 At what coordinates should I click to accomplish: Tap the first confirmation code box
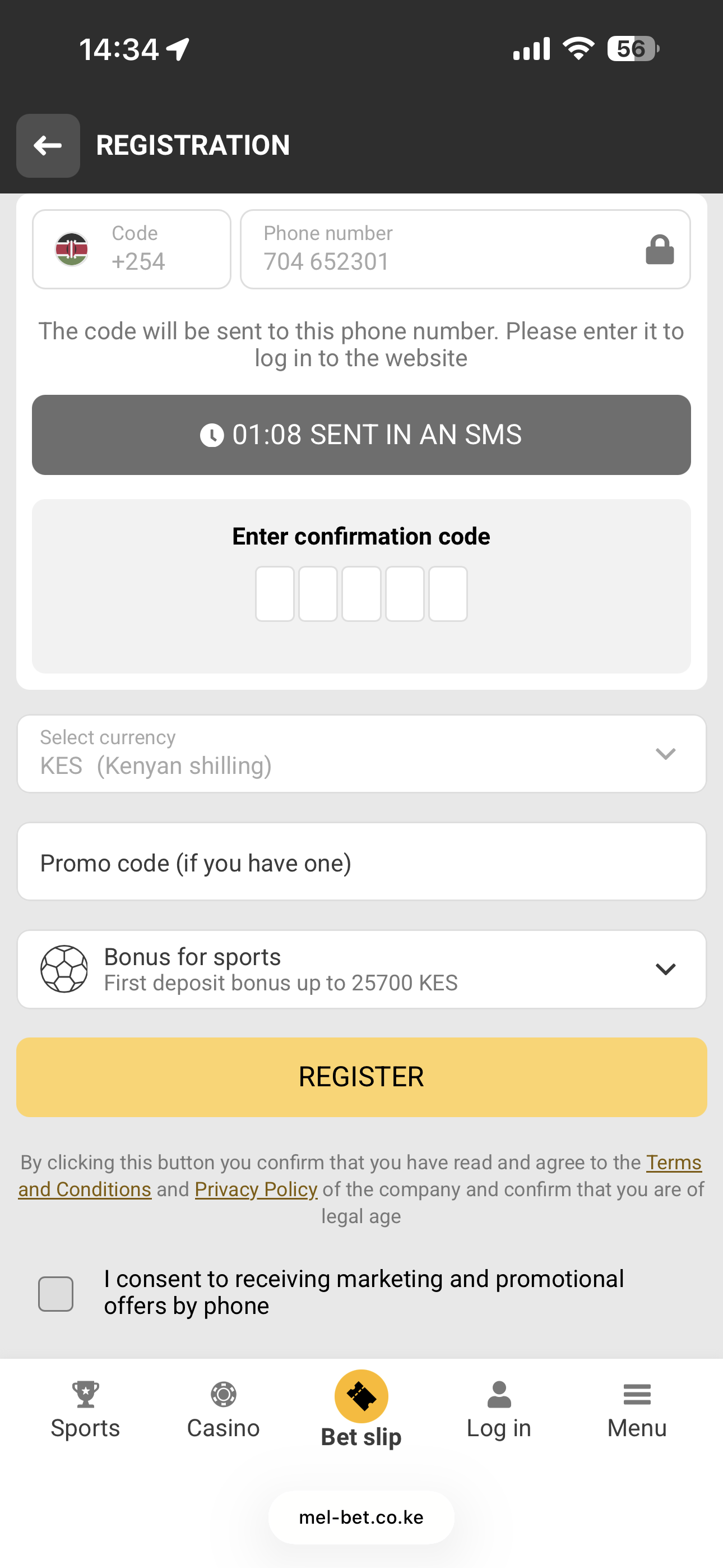pos(275,593)
